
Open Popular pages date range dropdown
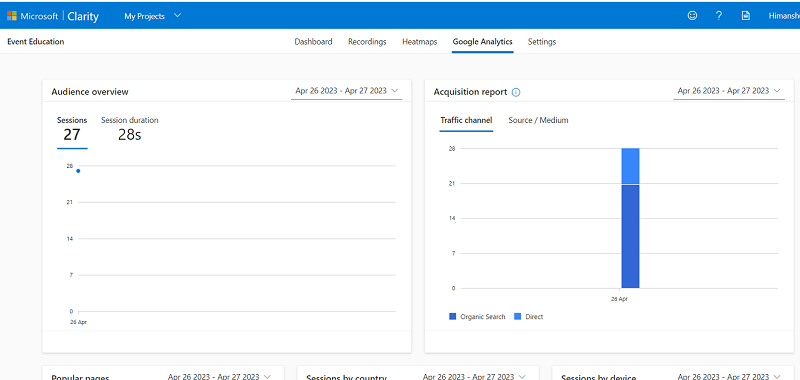219,376
